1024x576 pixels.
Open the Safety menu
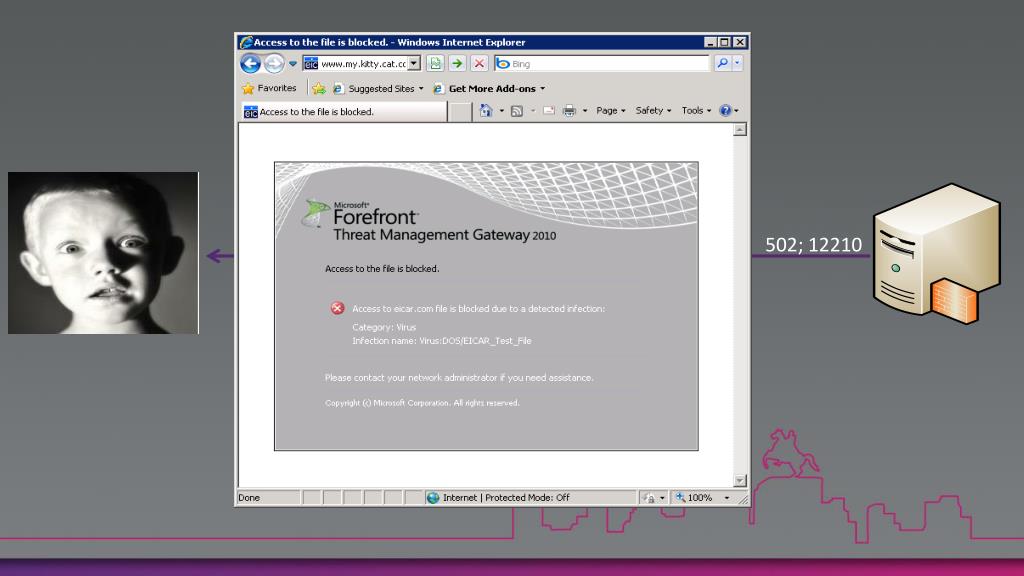coord(653,110)
